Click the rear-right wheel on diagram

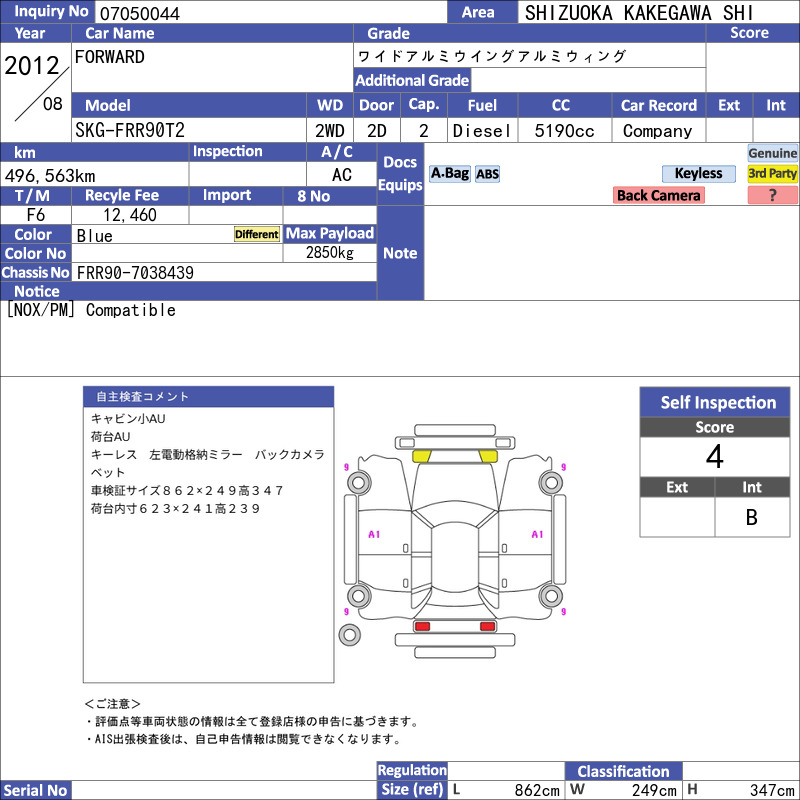click(552, 595)
